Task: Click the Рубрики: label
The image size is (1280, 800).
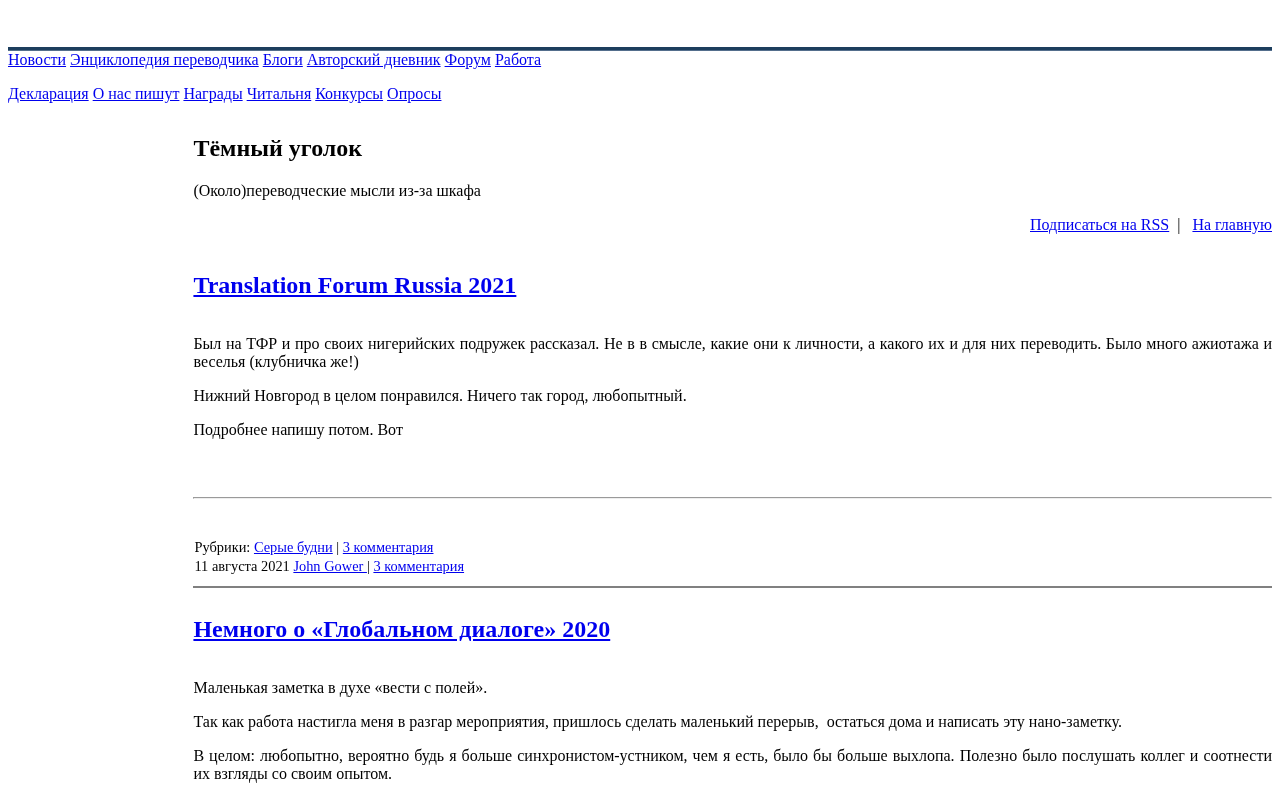Action: (222, 547)
